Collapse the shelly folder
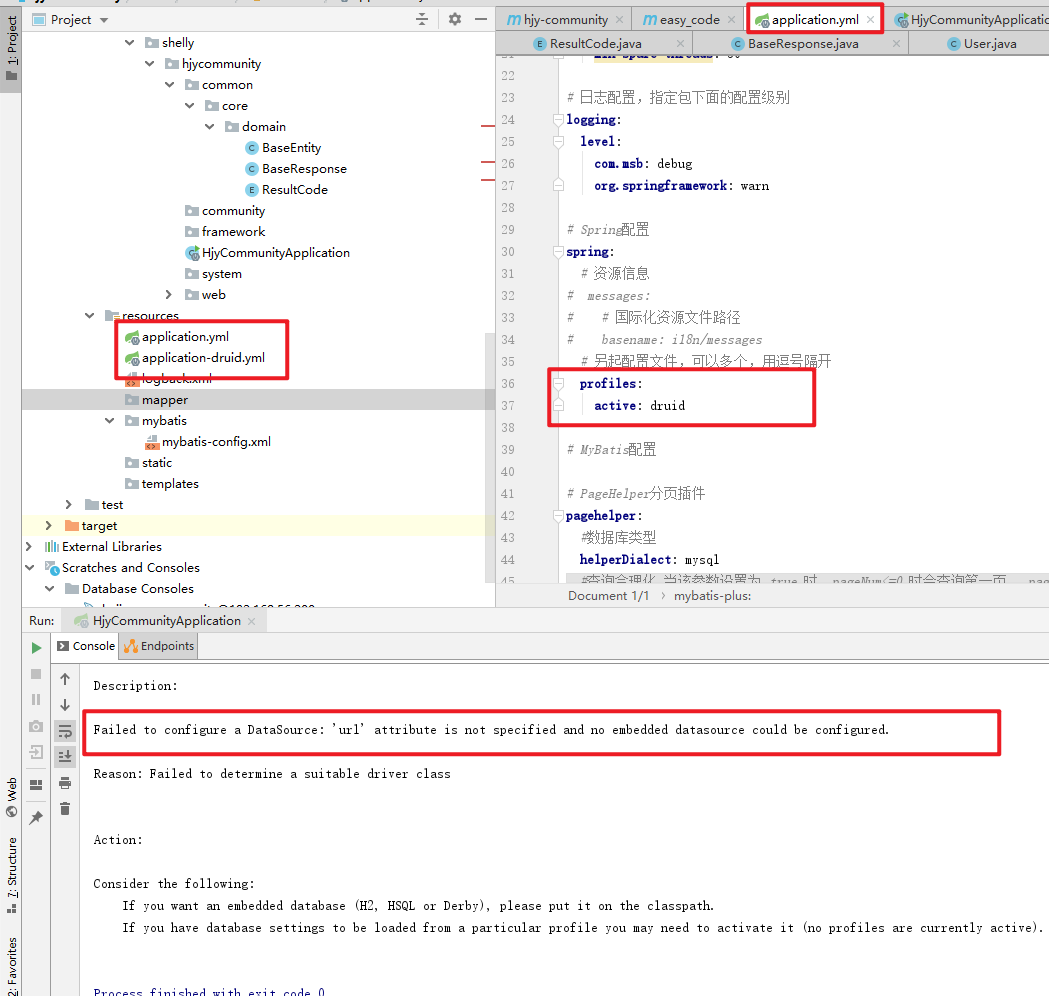 pos(129,43)
